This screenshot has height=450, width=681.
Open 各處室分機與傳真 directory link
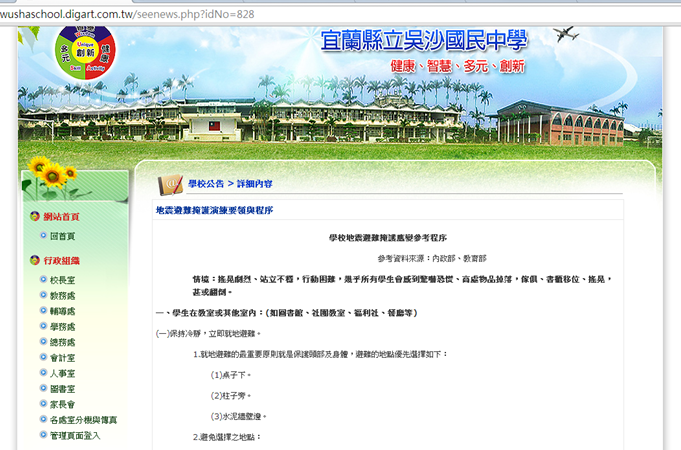tap(82, 420)
